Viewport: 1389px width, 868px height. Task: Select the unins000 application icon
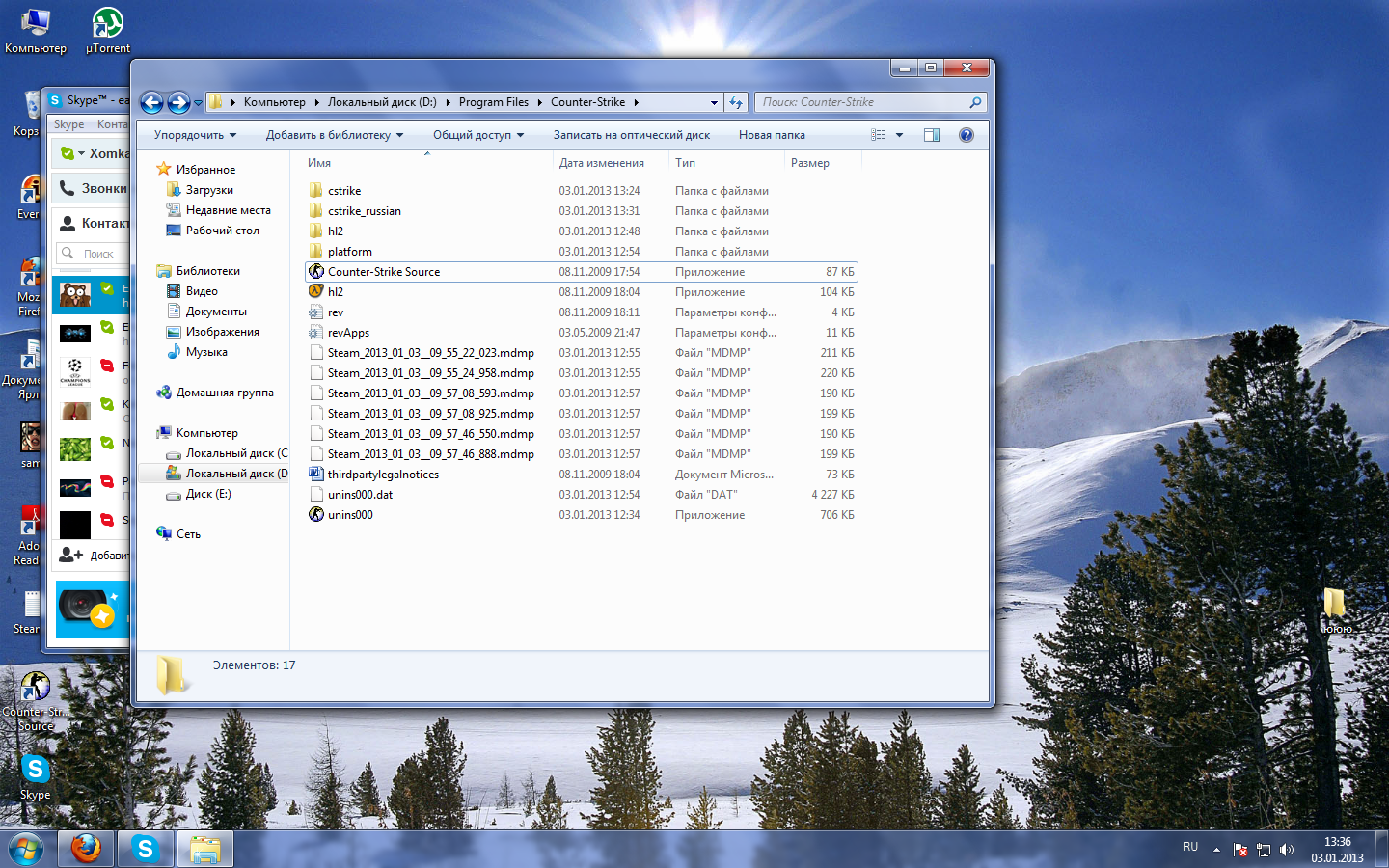(x=315, y=515)
